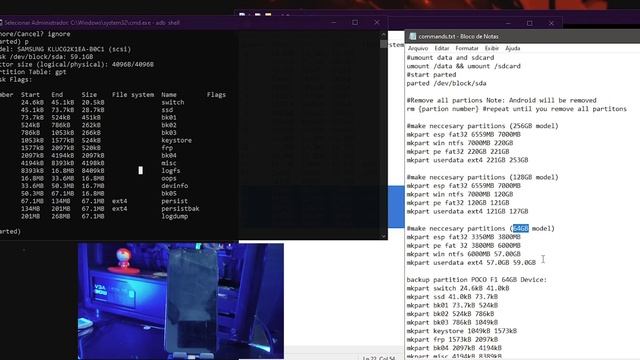Viewport: 640px width, 360px height.
Task: Click 'mkpart pe fat32 120GB 121GB' line
Action: [x=458, y=203]
